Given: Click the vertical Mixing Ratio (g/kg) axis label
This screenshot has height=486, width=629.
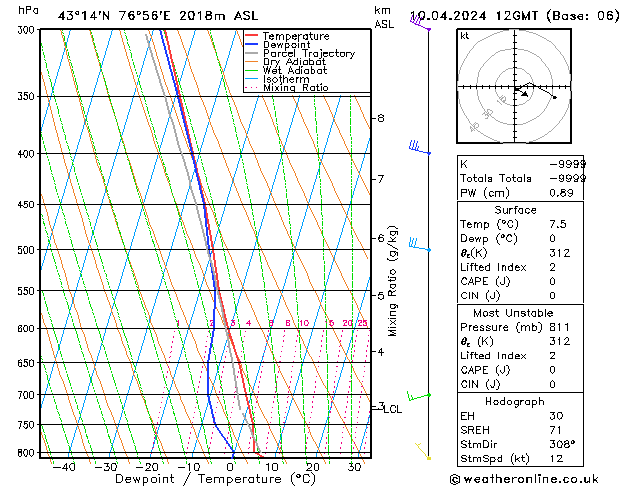Looking at the screenshot, I should (x=393, y=281).
